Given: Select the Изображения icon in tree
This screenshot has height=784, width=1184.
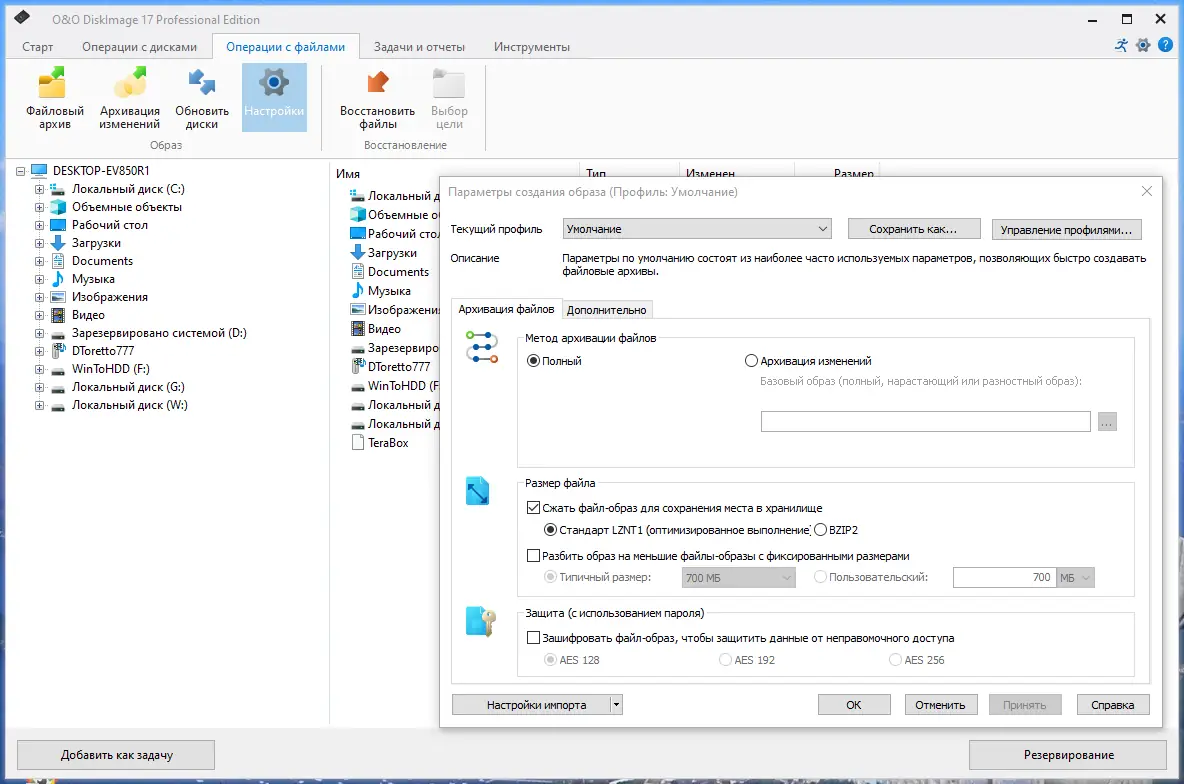Looking at the screenshot, I should point(57,297).
